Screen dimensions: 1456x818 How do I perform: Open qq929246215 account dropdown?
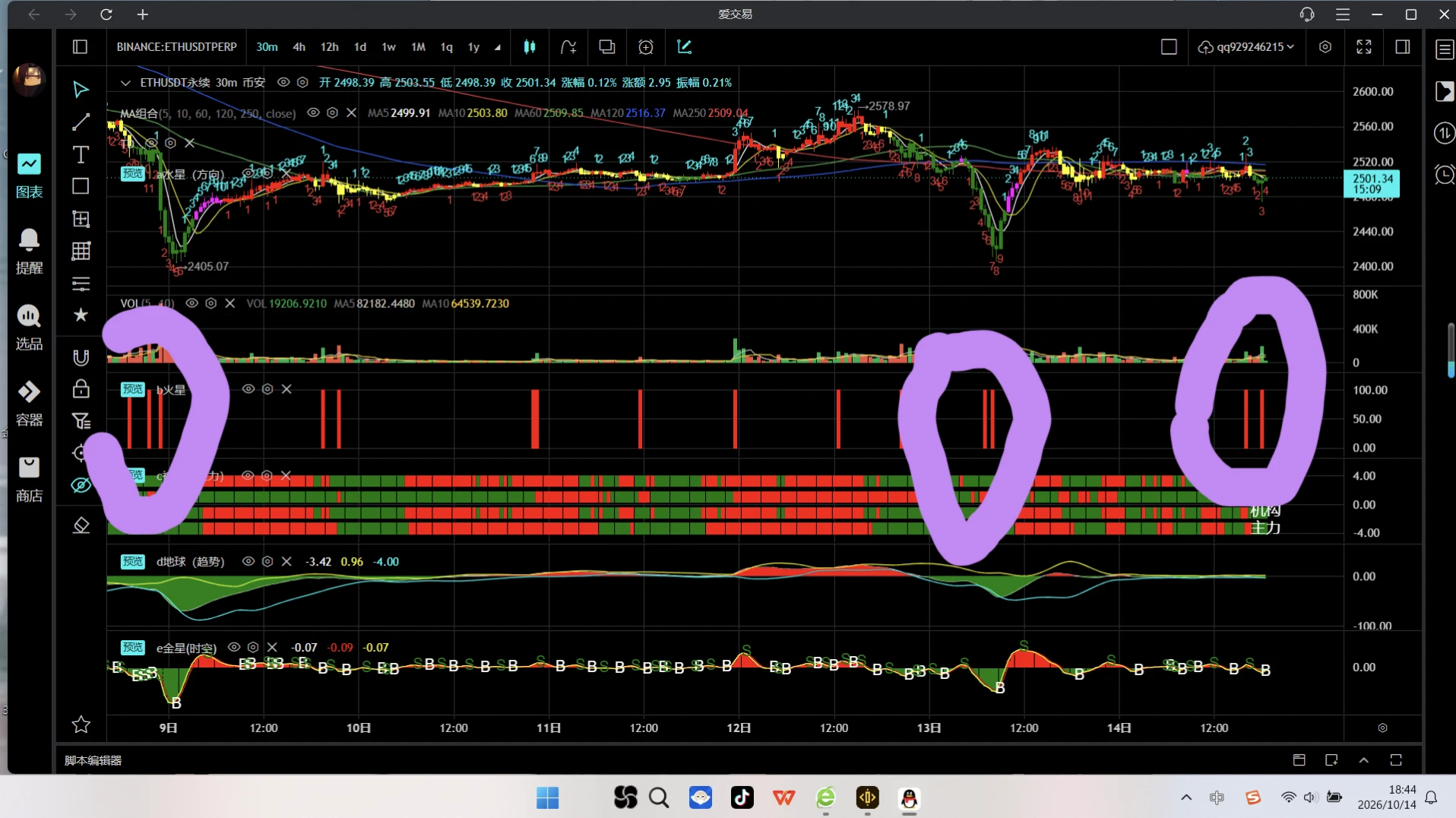(1246, 47)
